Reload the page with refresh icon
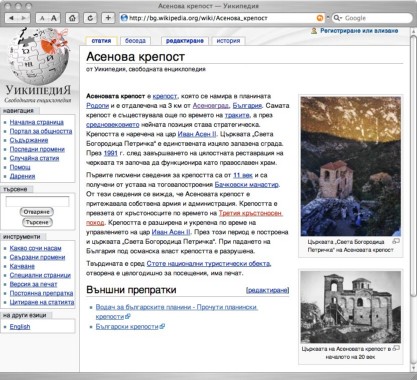 90,18
